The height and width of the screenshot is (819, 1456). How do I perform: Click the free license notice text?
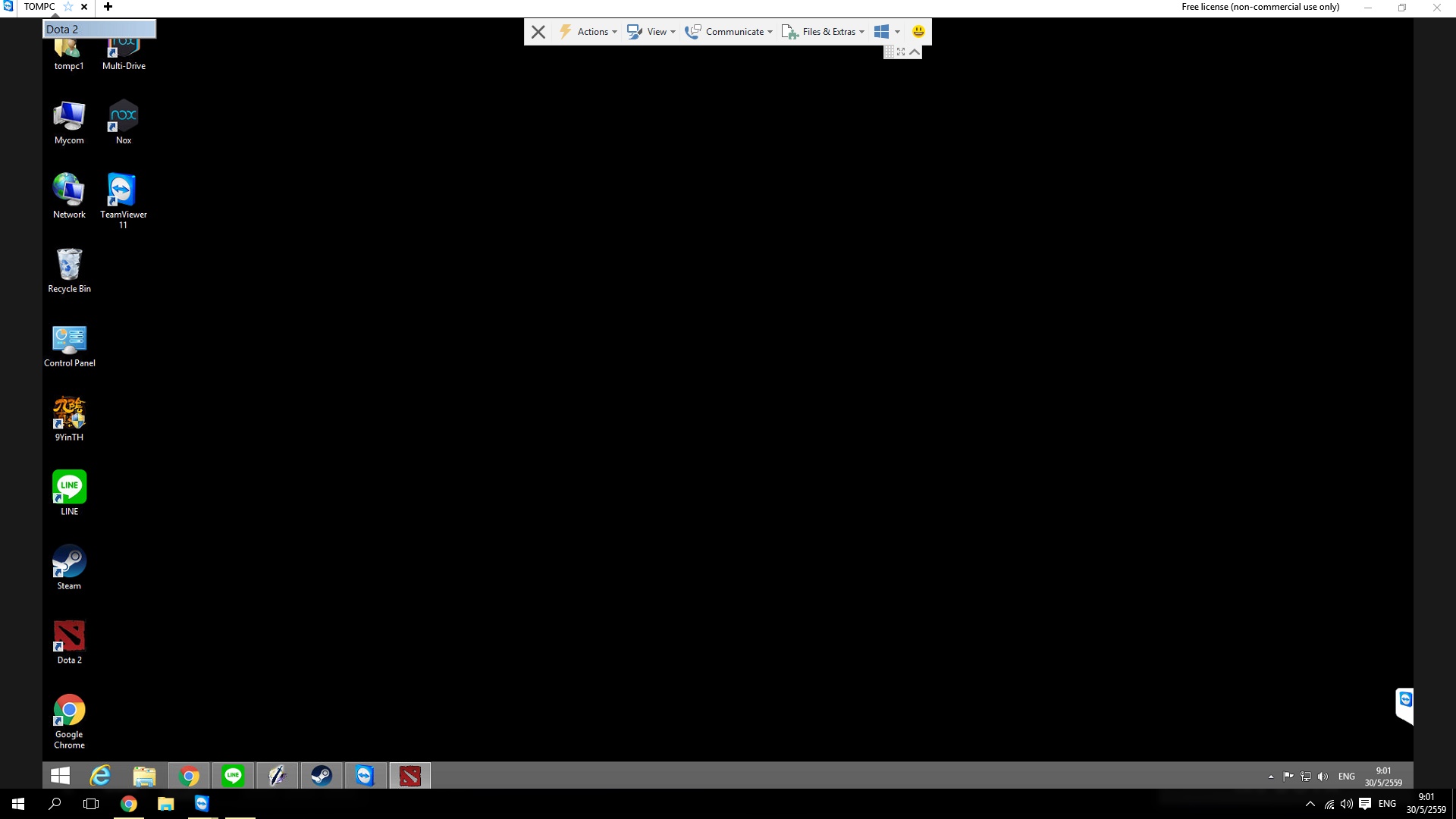coord(1260,7)
